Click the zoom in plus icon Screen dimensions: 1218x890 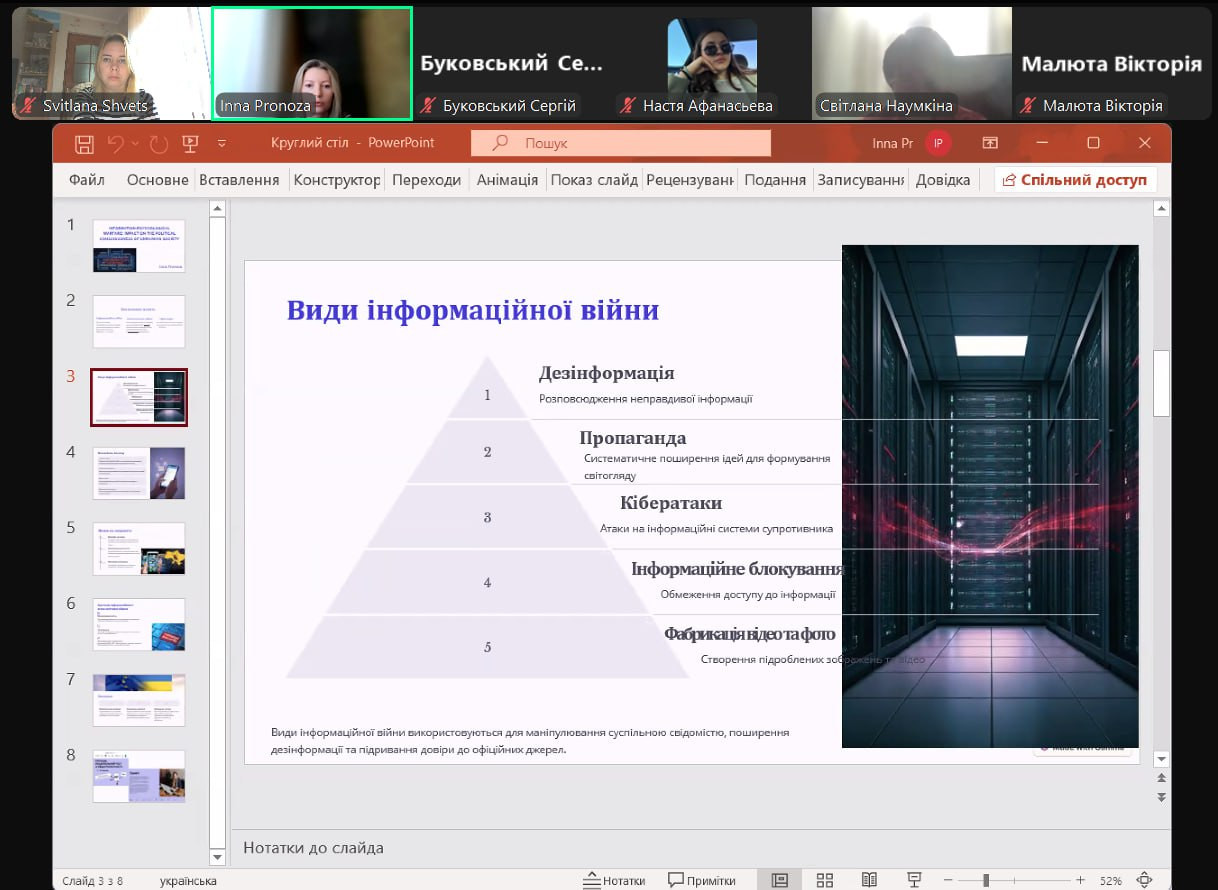point(1080,880)
